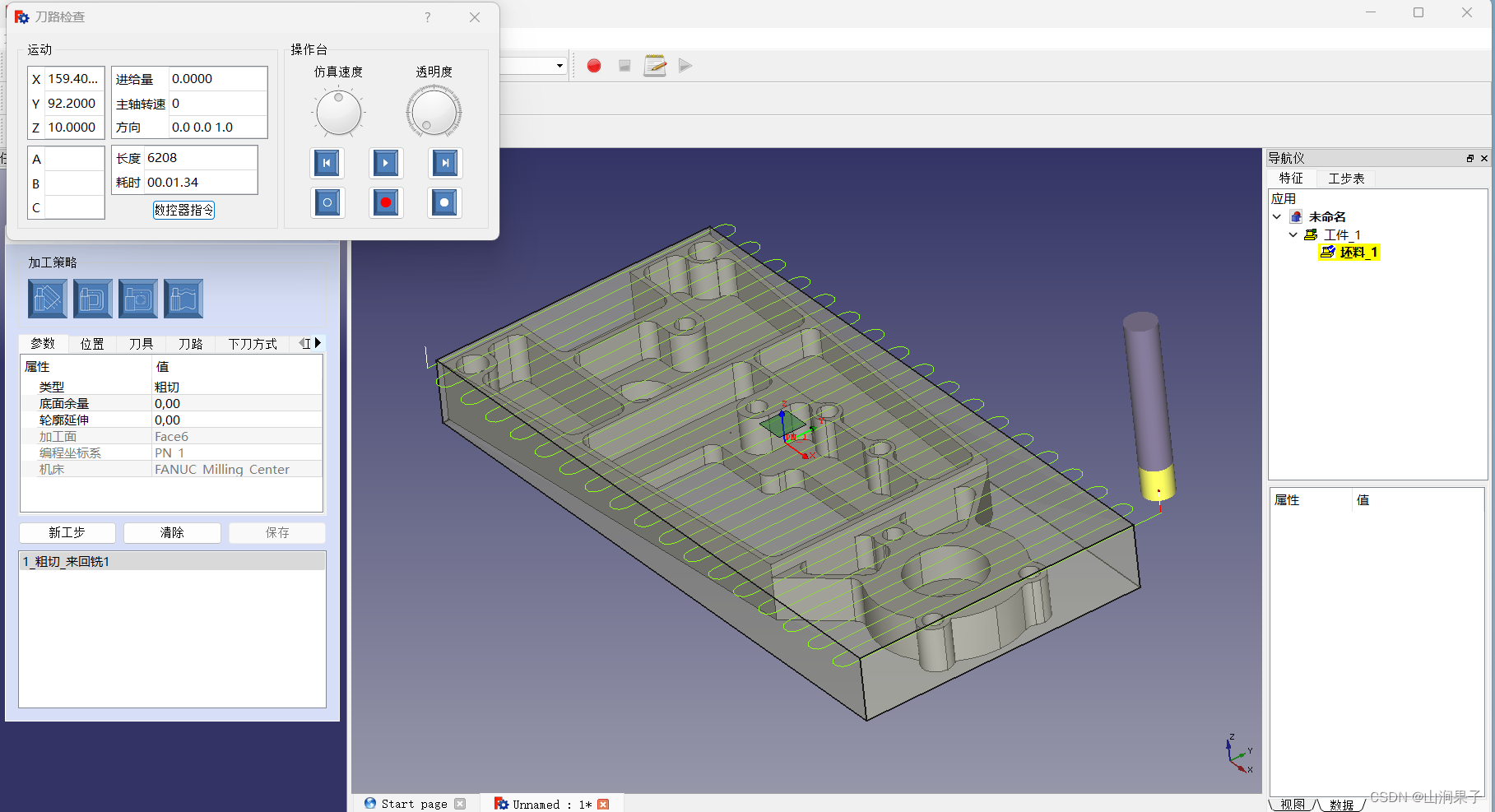Open the macros notepad toolbar icon
This screenshot has width=1495, height=812.
coord(655,66)
